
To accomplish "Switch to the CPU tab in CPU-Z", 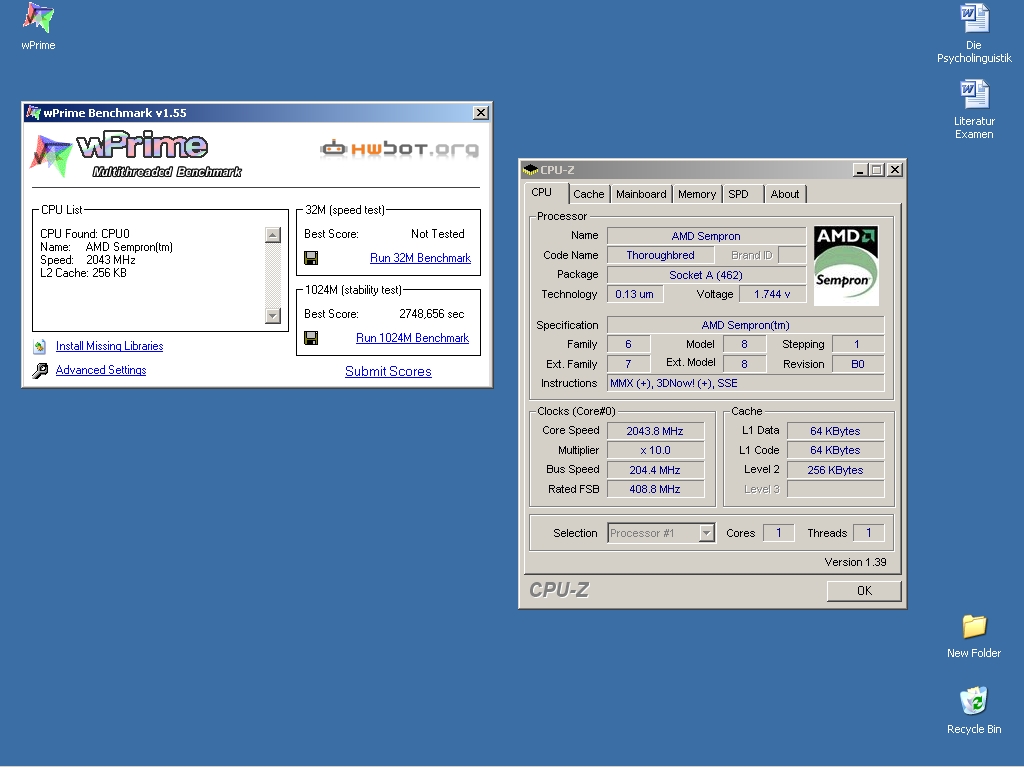I will click(x=541, y=193).
